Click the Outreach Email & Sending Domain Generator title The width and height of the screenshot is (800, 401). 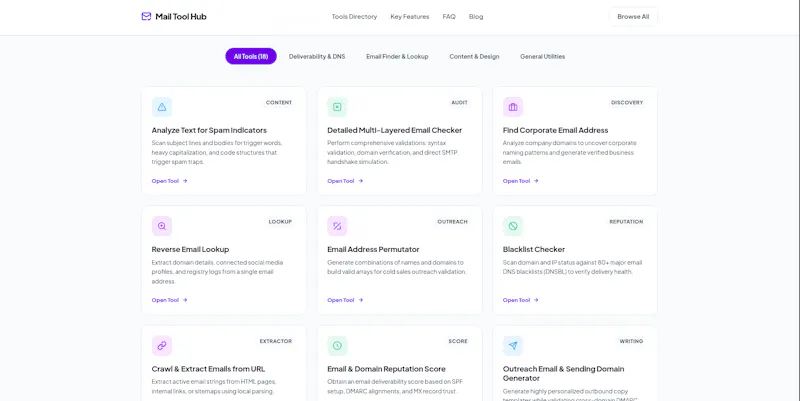(x=563, y=373)
